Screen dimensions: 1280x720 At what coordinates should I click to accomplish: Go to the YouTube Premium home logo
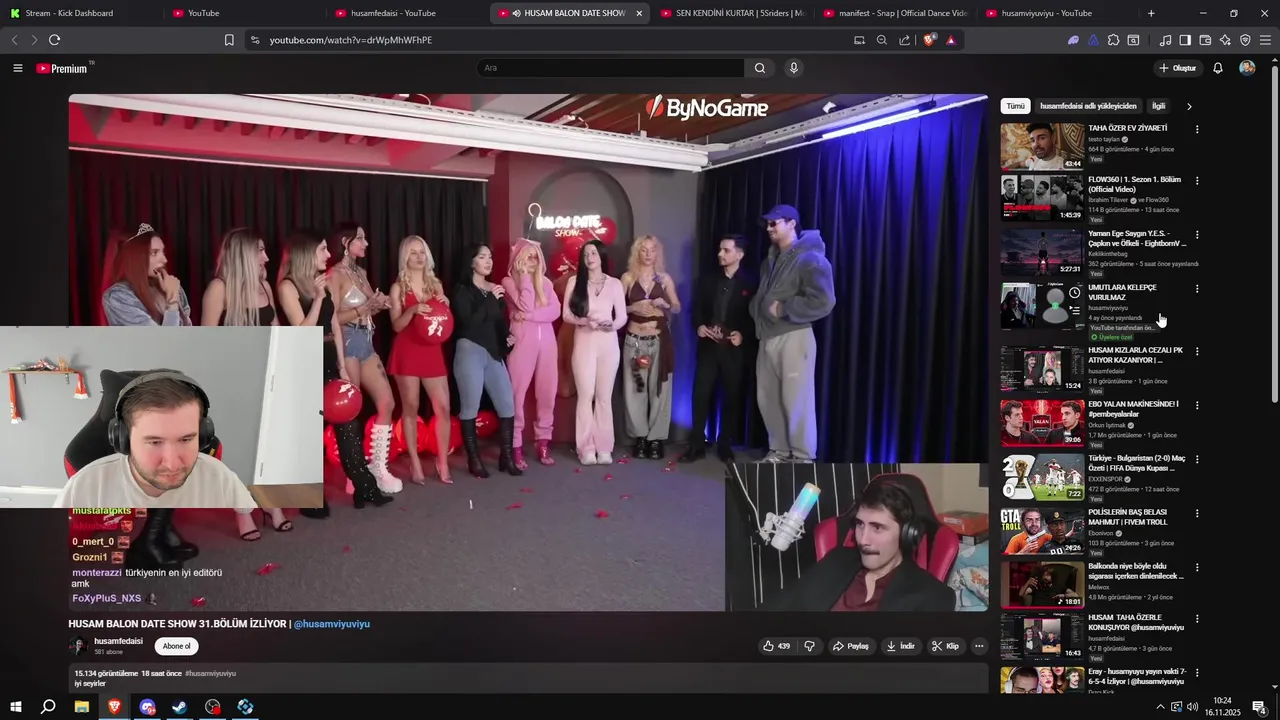click(x=64, y=68)
